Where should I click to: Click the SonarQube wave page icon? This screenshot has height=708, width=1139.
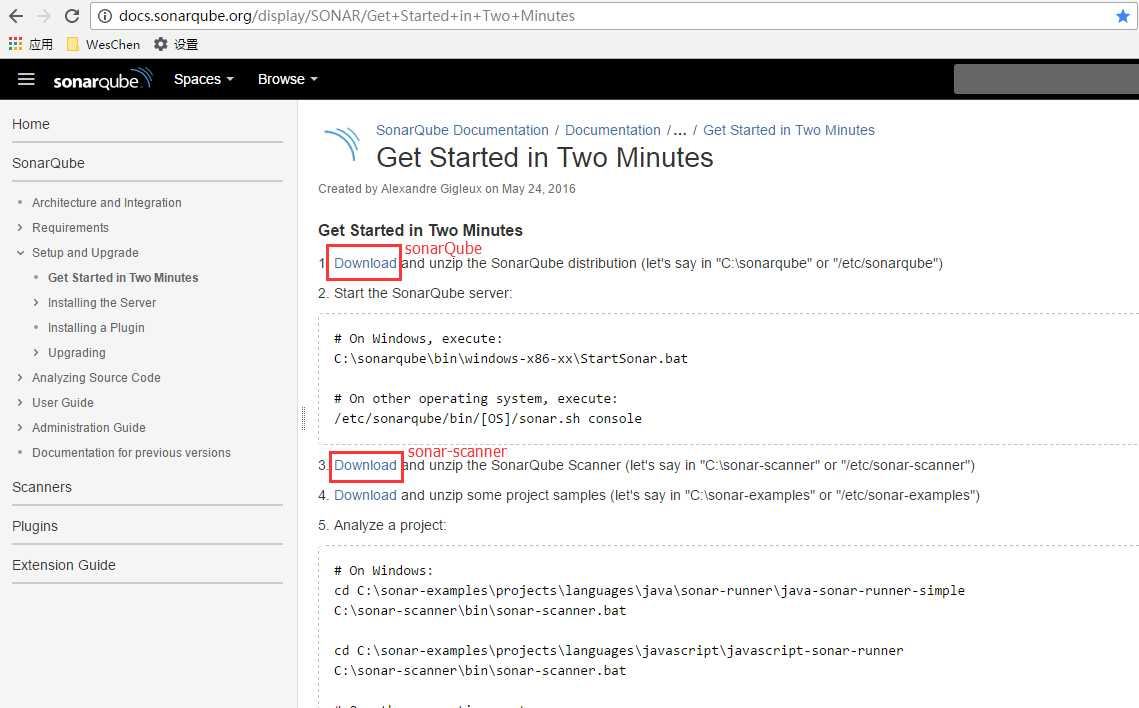pos(342,143)
